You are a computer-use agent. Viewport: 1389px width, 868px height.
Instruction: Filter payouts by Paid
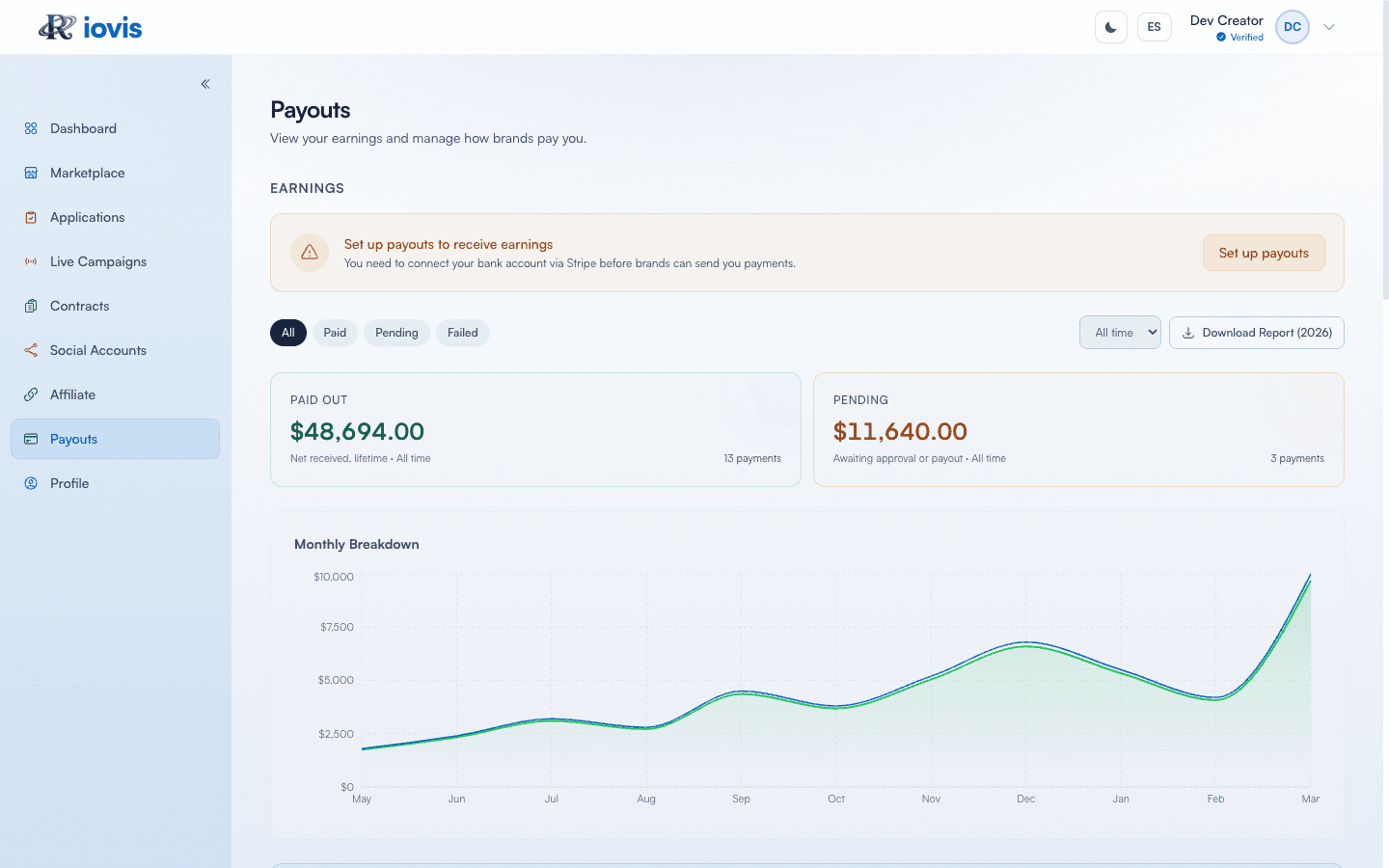point(335,333)
